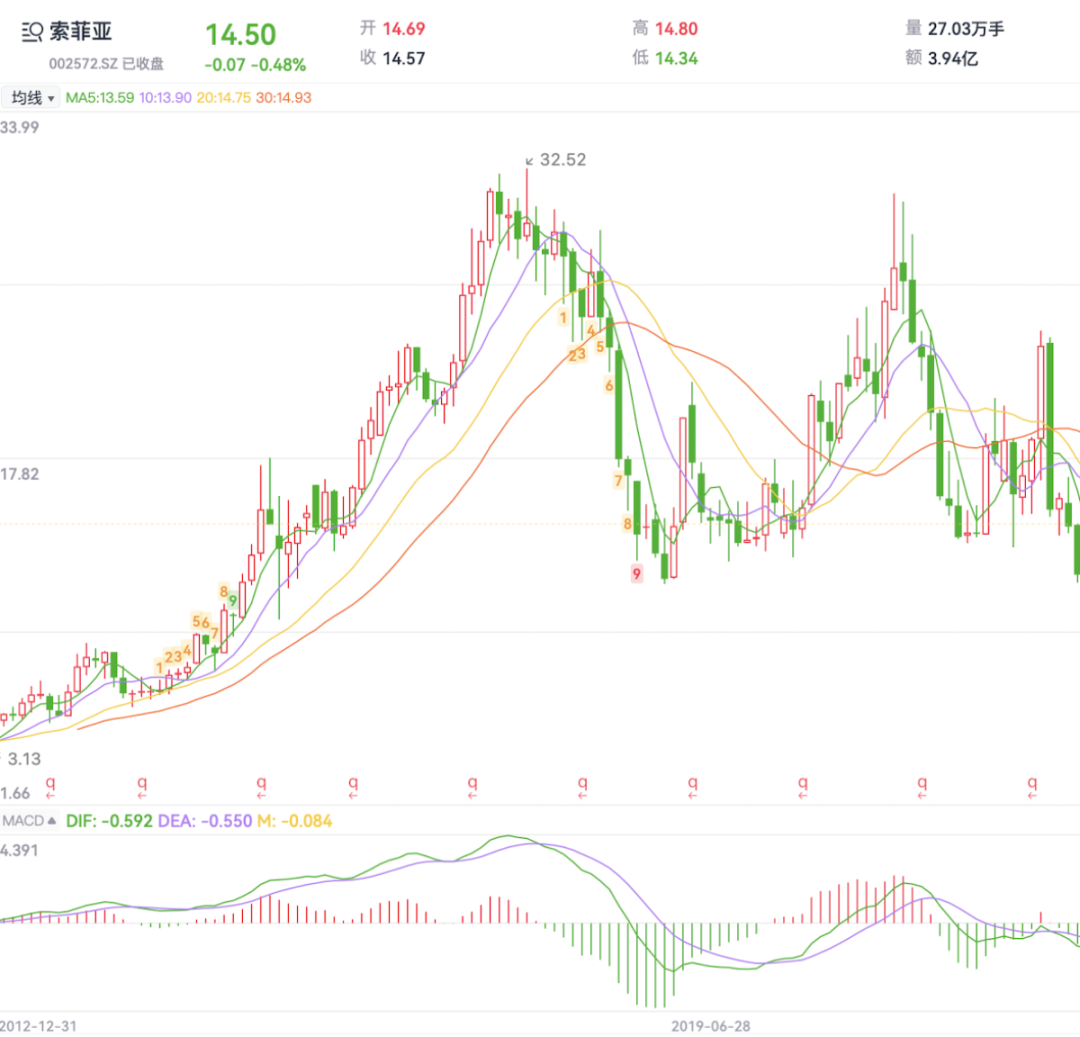Screen dimensions: 1080x1037
Task: Click the 2012-12-31 date axis label
Action: (38, 1027)
